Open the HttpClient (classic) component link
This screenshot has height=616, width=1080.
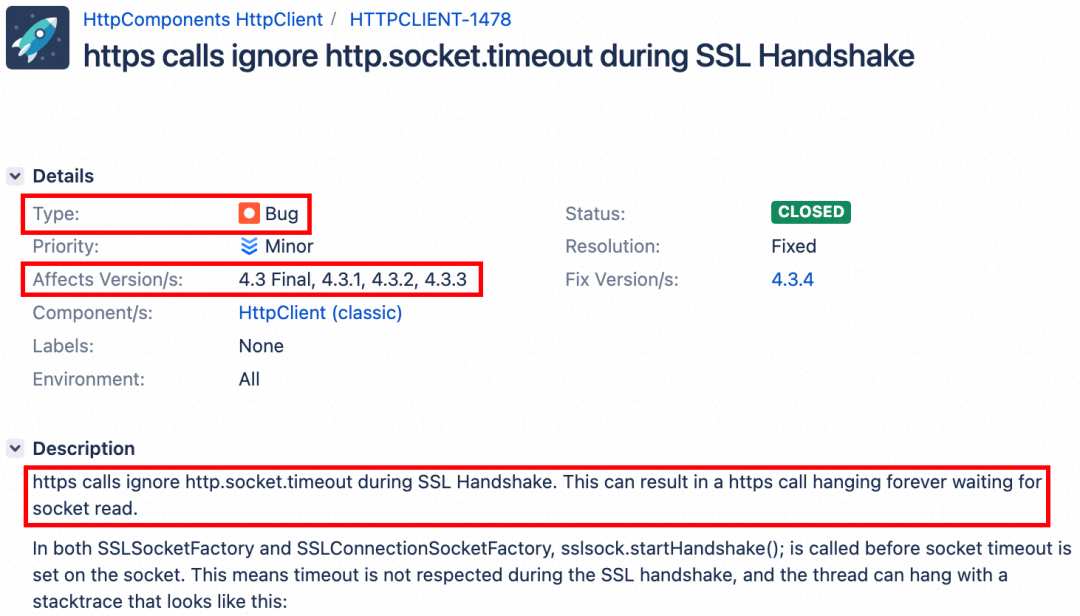click(x=320, y=313)
